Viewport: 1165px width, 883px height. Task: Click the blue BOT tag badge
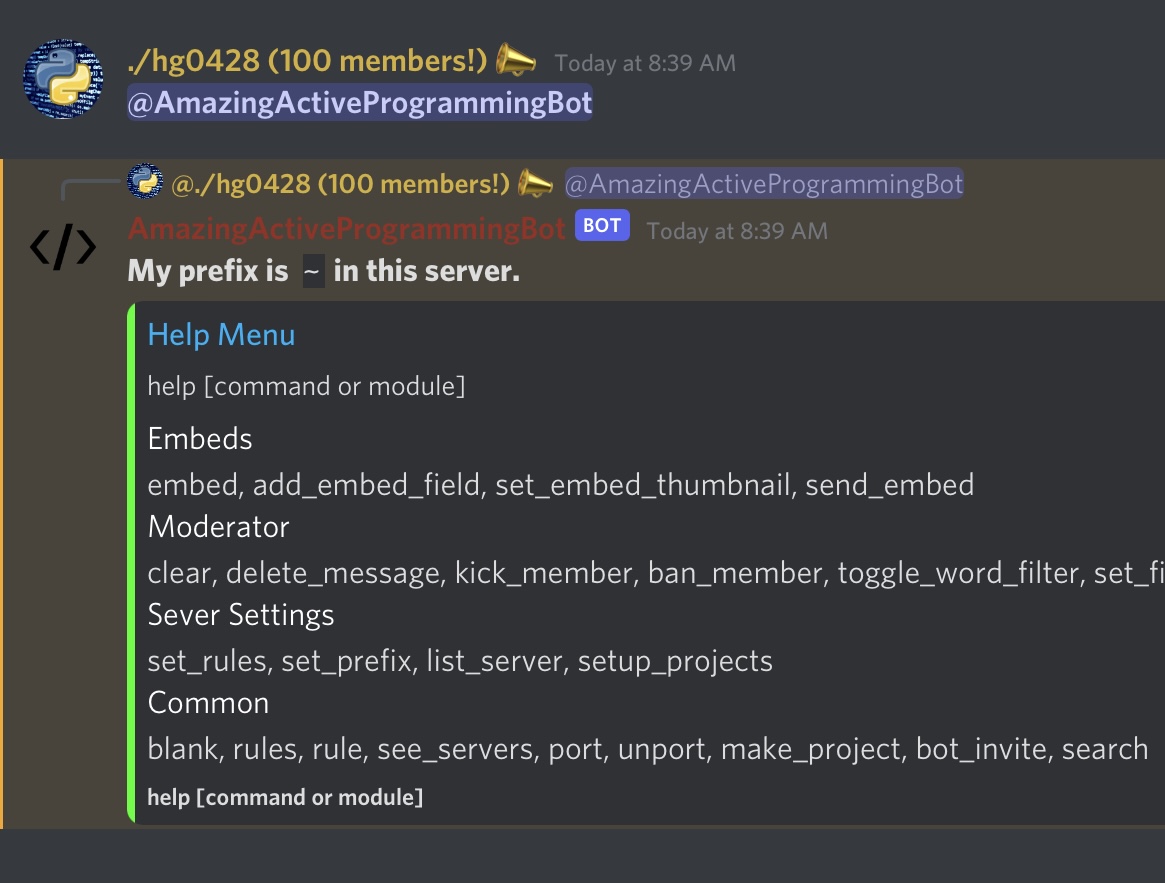click(602, 226)
